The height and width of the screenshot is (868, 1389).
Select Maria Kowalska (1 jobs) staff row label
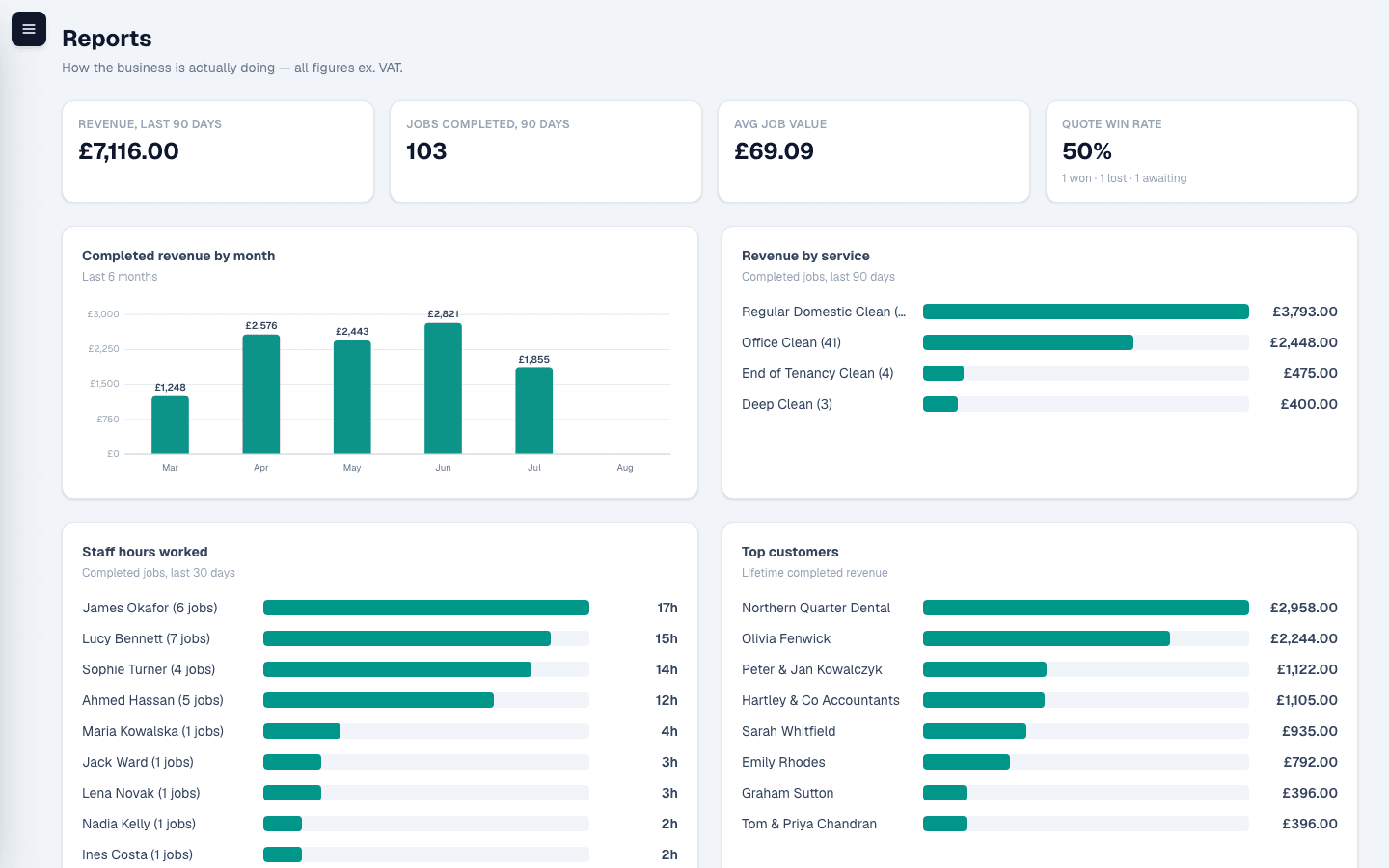click(152, 731)
